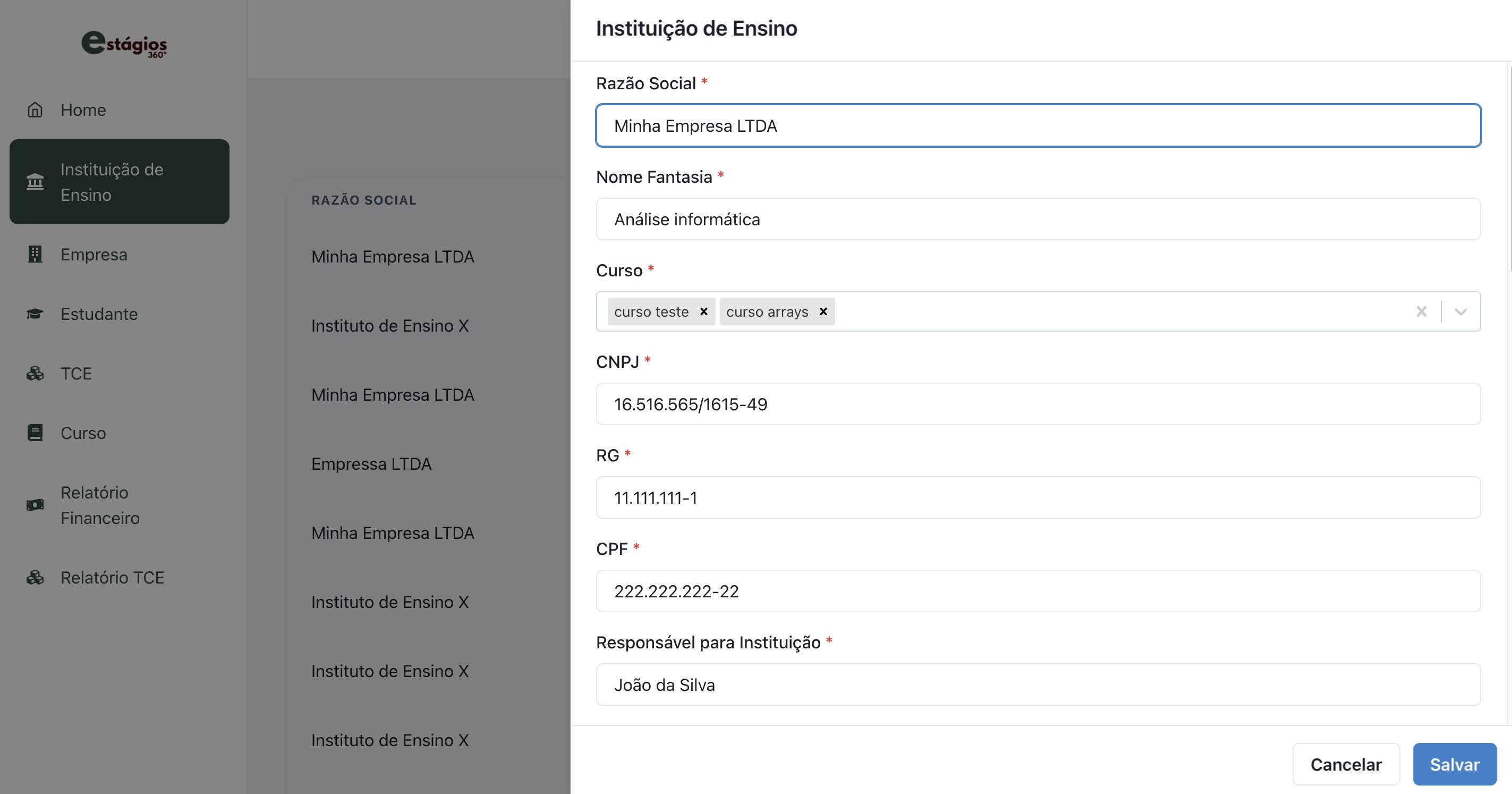
Task: Go to Empresa section
Action: pyautogui.click(x=120, y=254)
